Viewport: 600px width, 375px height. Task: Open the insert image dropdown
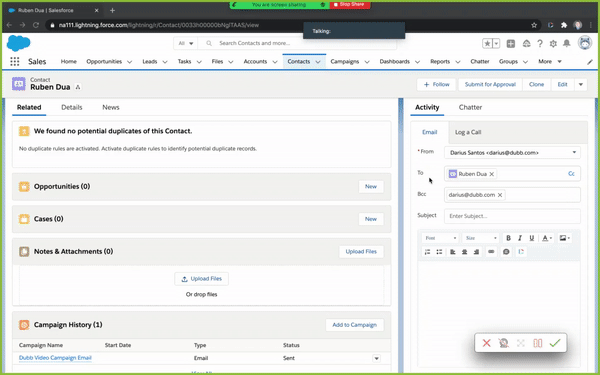(564, 238)
